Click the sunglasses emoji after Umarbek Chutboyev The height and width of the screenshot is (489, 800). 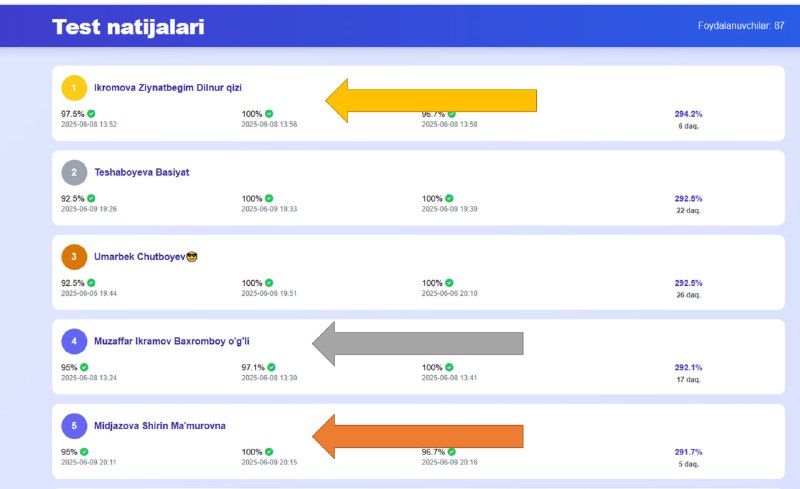pyautogui.click(x=192, y=257)
